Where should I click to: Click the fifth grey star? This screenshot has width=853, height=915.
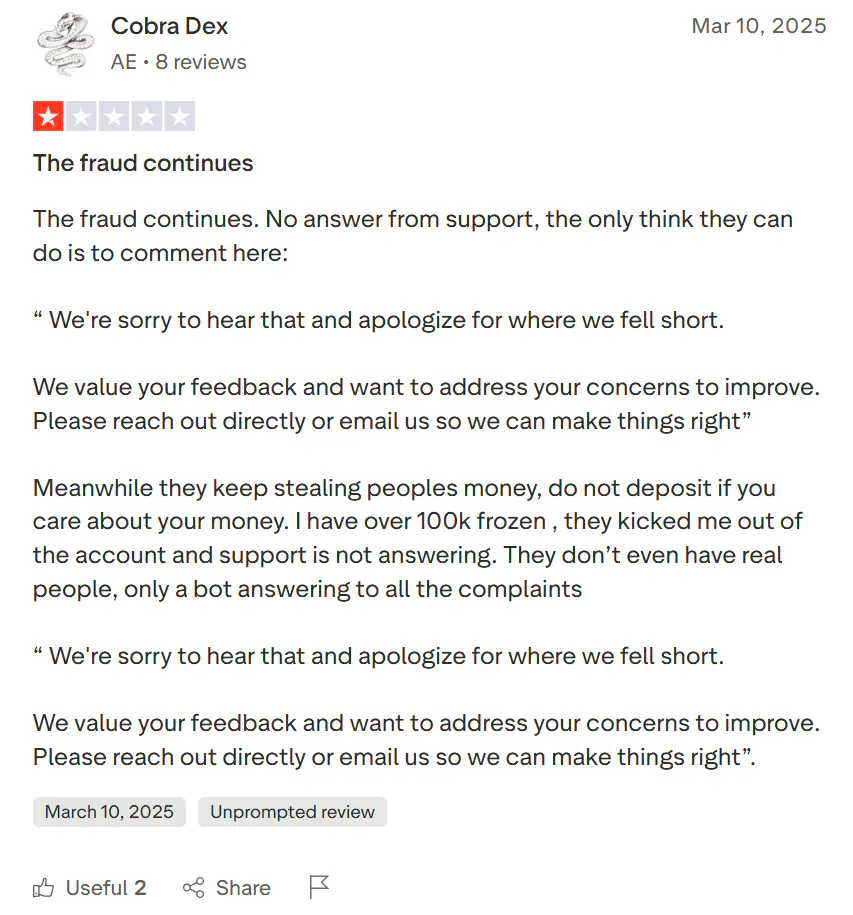click(179, 116)
